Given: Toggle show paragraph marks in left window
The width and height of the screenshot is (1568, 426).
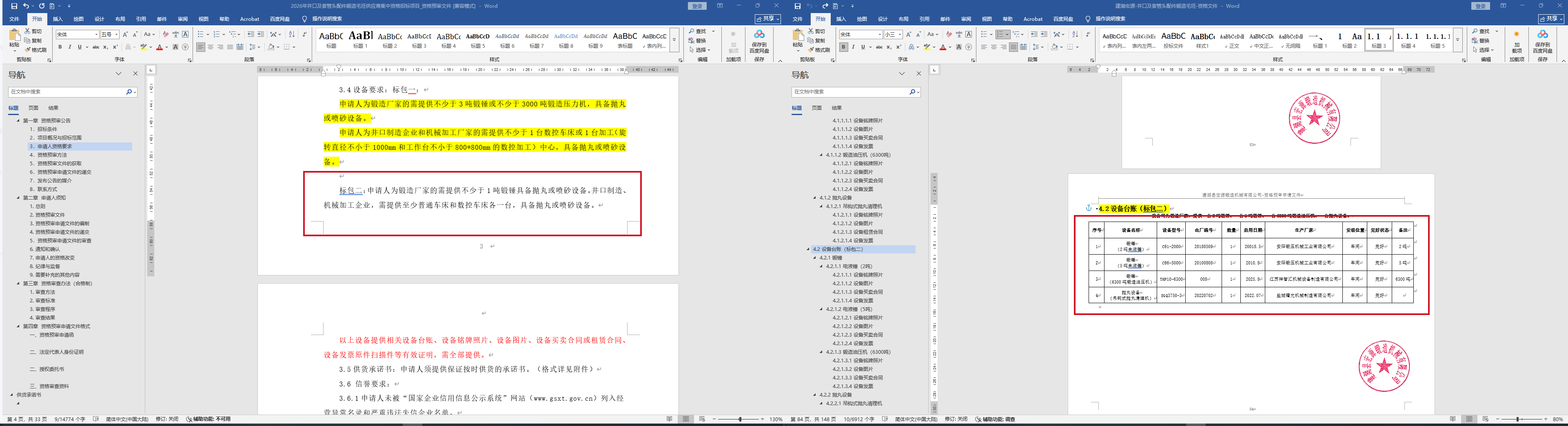Looking at the screenshot, I should click(304, 35).
